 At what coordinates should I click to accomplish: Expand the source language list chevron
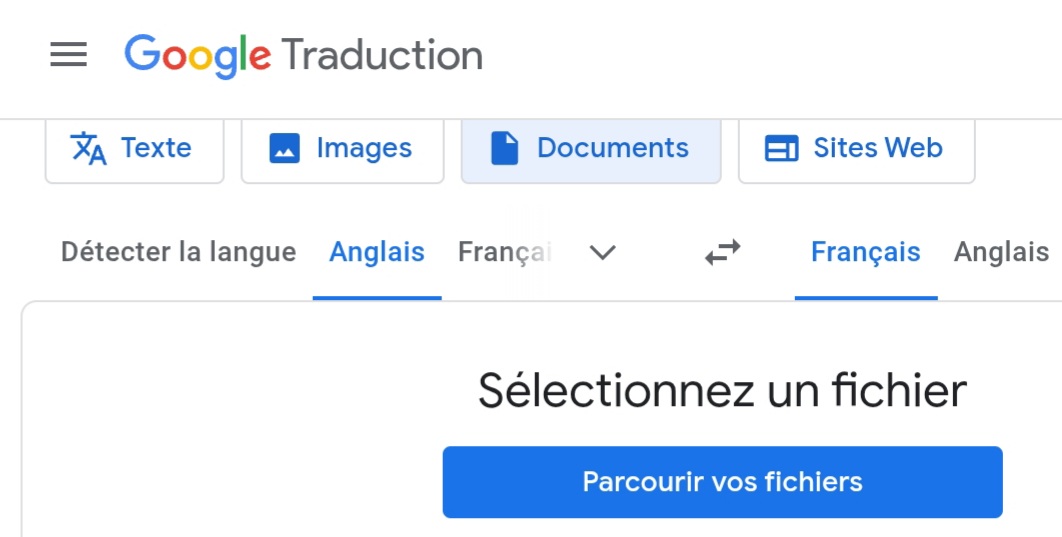click(x=602, y=252)
